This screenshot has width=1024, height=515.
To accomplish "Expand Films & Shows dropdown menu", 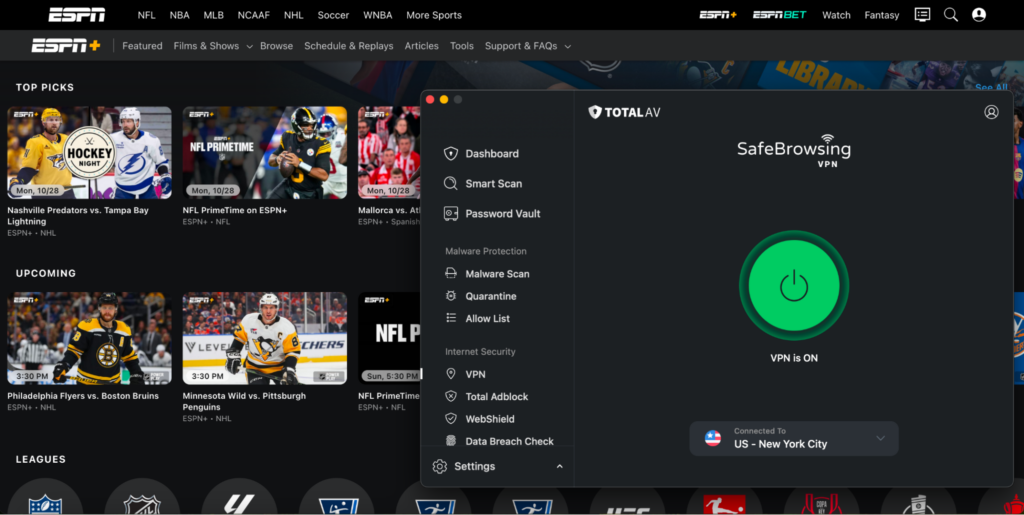I will pos(213,46).
